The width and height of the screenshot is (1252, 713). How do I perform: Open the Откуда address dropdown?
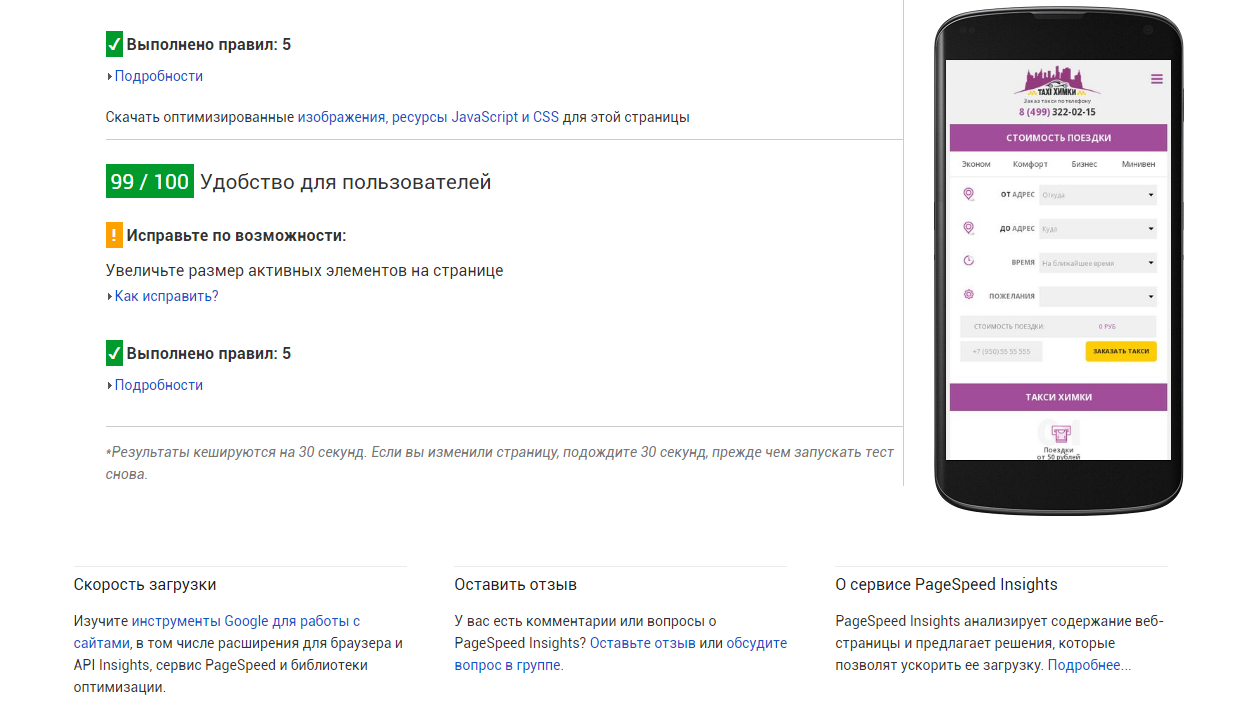pyautogui.click(x=1098, y=195)
